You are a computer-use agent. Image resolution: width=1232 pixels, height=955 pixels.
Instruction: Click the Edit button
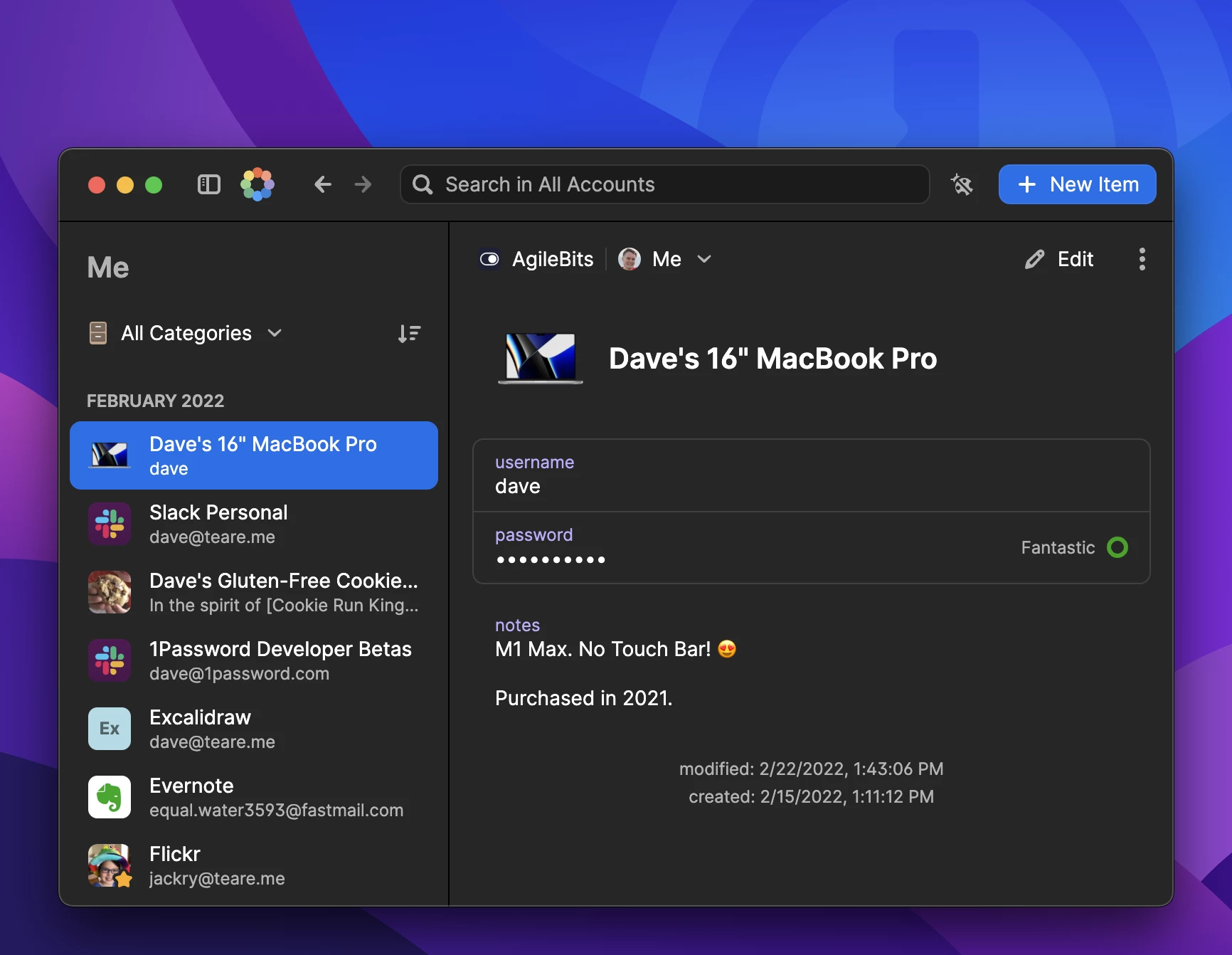point(1059,259)
